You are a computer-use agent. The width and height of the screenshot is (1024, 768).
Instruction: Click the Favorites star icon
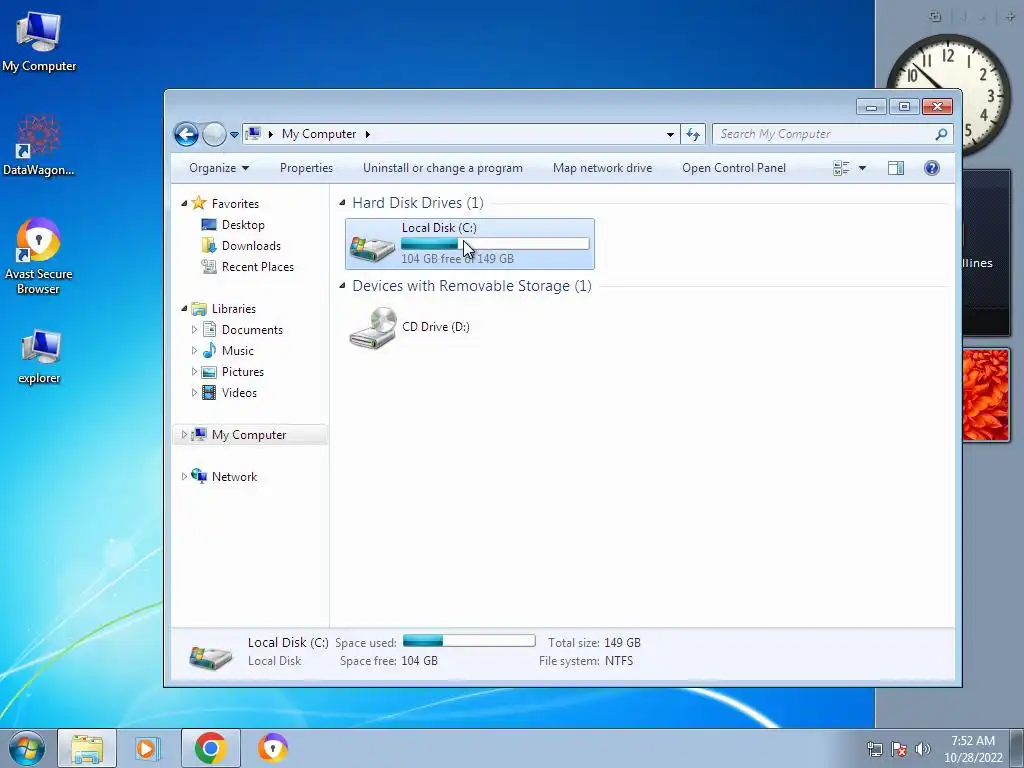tap(199, 203)
